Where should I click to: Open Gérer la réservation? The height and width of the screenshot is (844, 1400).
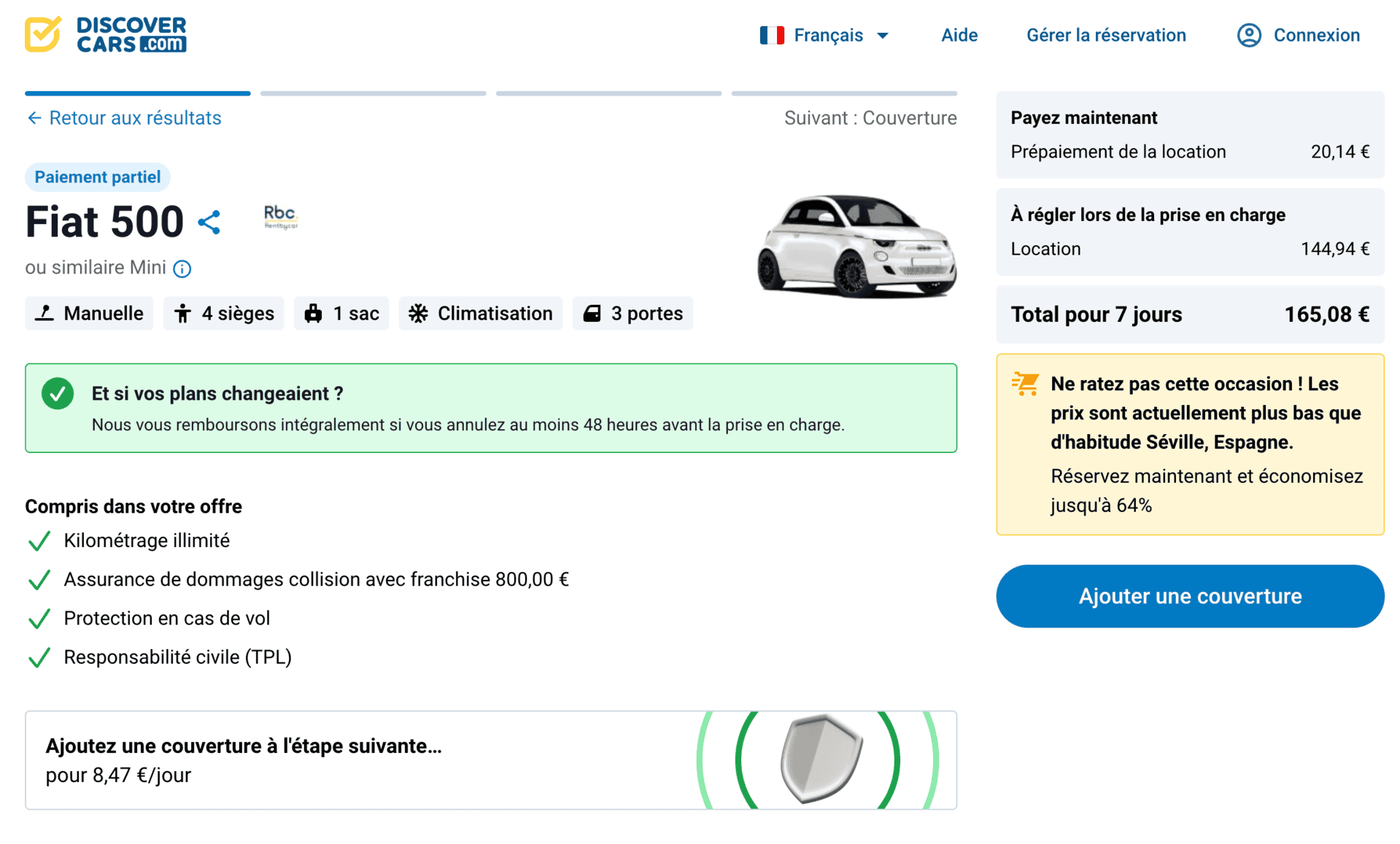[1106, 34]
